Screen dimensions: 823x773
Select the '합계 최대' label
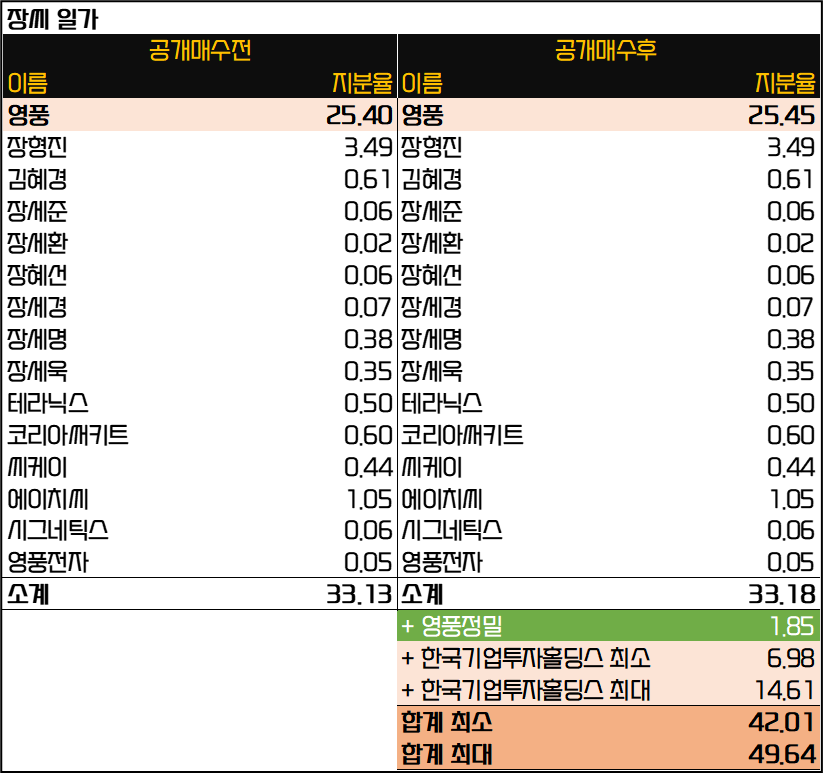447,754
